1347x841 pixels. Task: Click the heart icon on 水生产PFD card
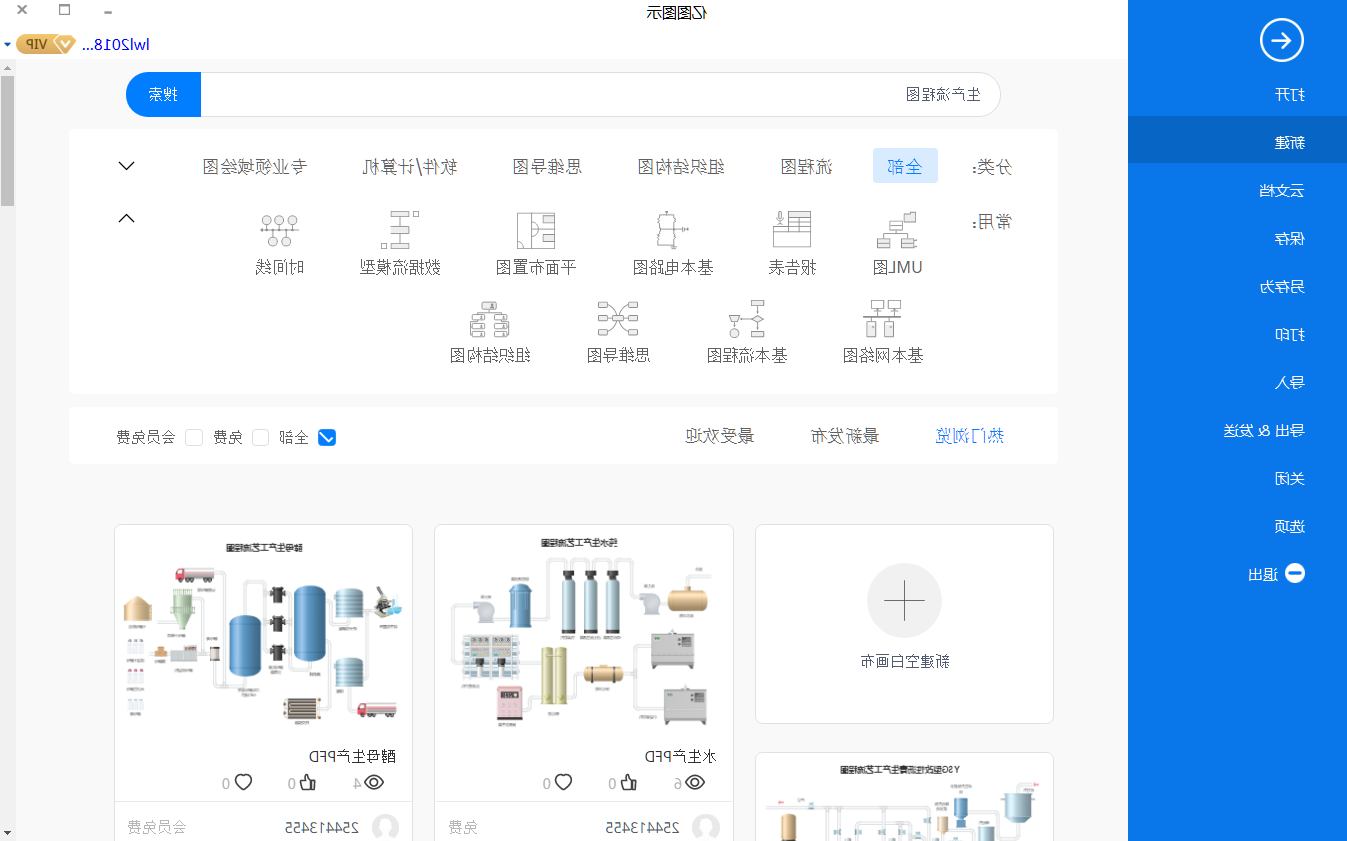point(563,782)
